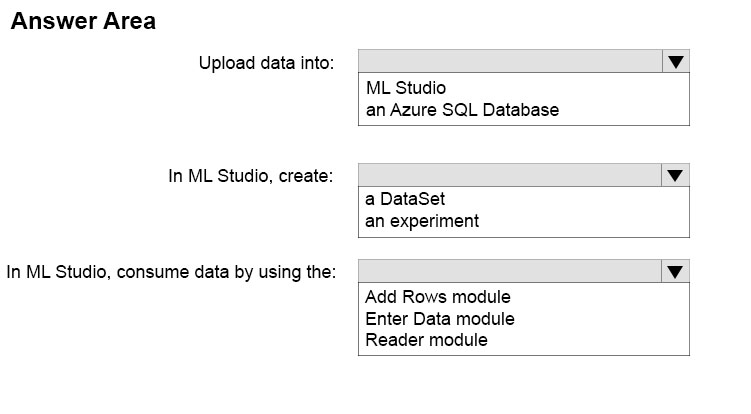Select 'Reader module' option

(x=426, y=340)
